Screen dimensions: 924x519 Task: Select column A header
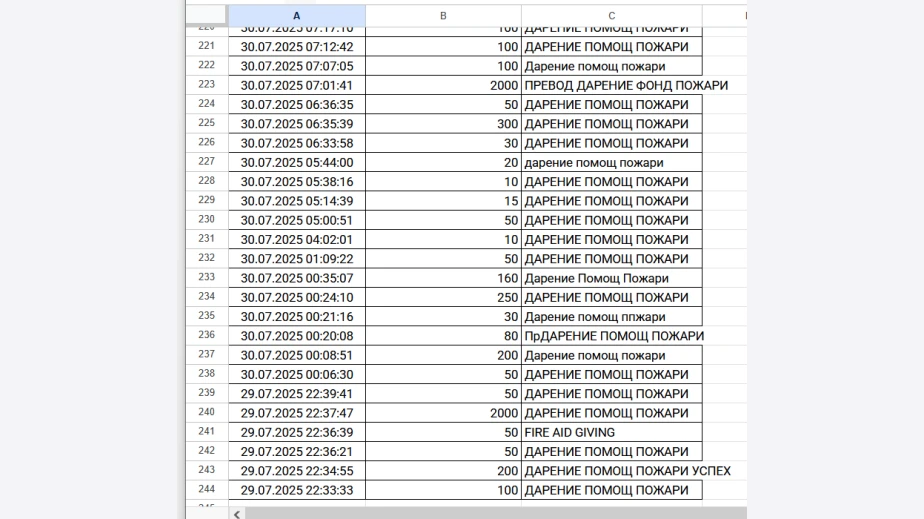pos(296,16)
